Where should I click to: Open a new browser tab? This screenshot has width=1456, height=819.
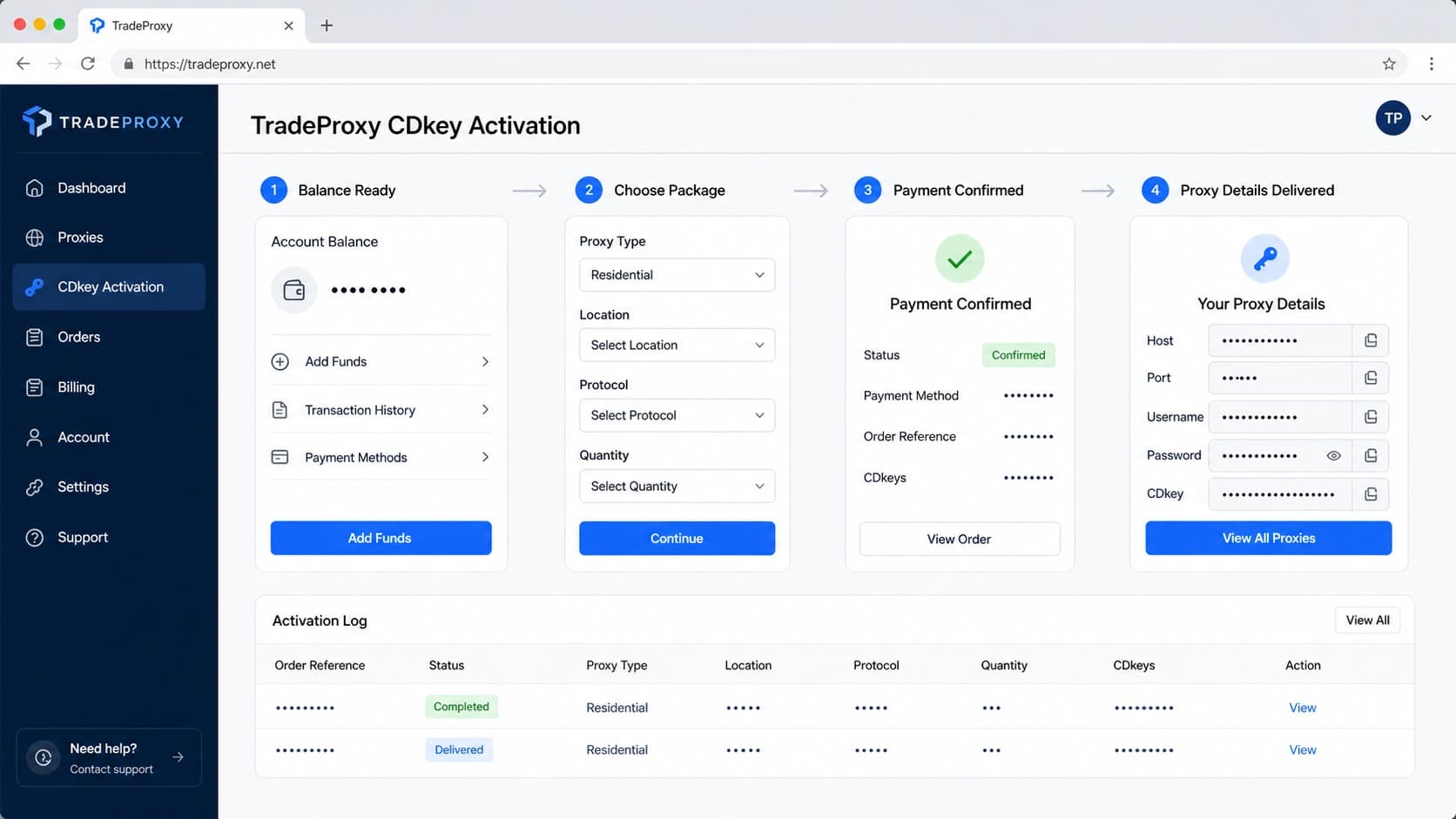click(x=327, y=25)
